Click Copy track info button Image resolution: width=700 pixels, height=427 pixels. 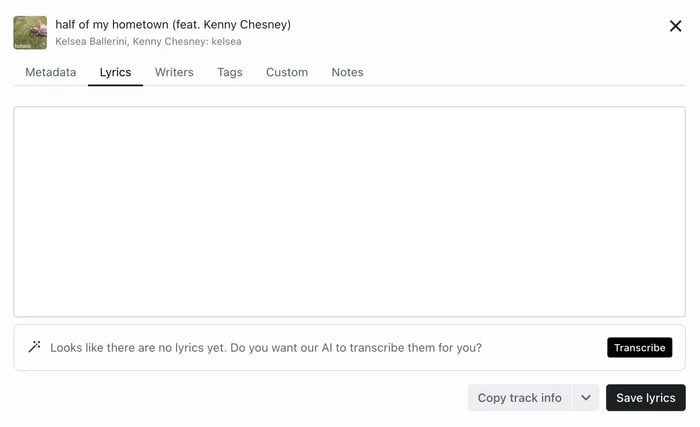pos(519,397)
